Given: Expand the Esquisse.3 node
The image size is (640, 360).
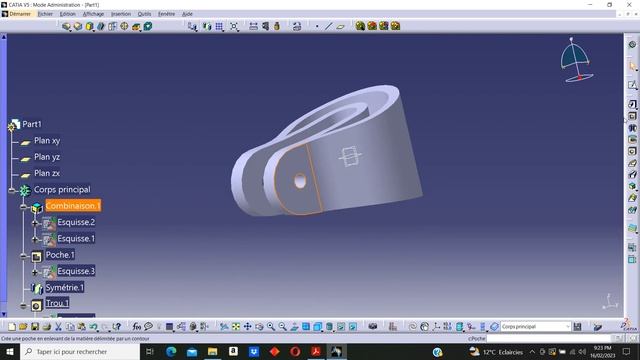Looking at the screenshot, I should (35, 272).
